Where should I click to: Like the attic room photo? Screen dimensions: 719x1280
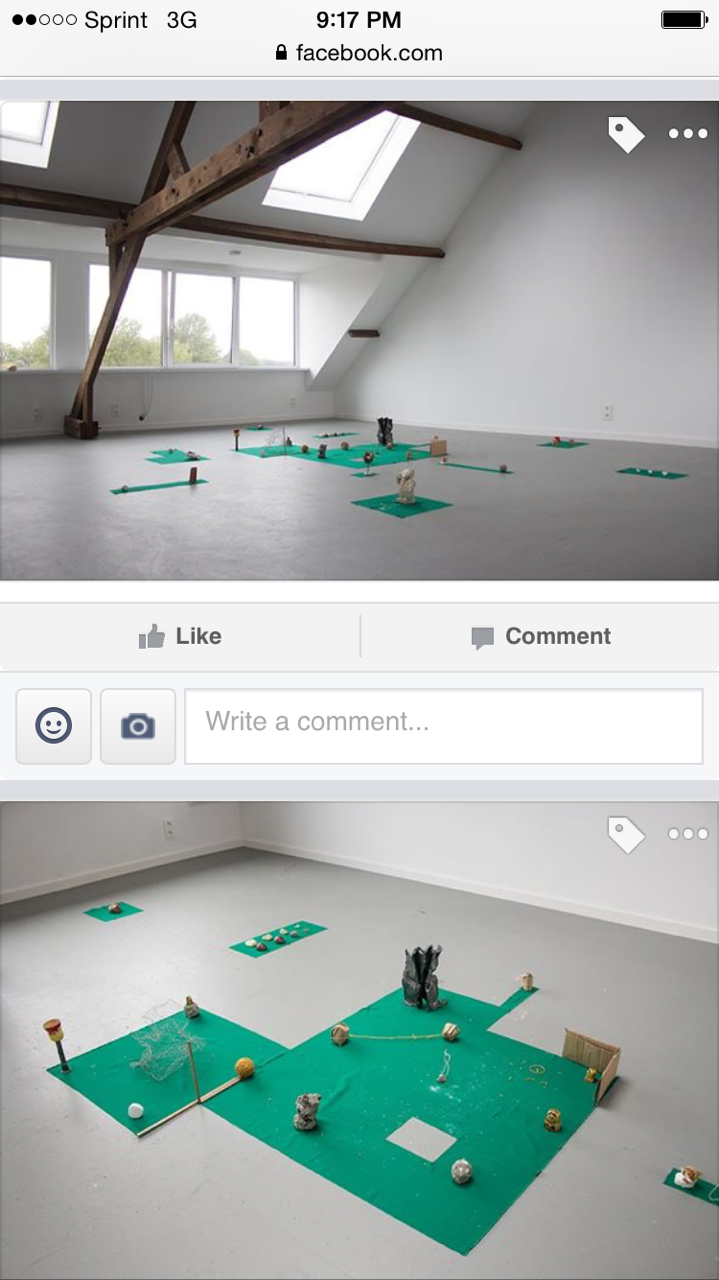180,636
